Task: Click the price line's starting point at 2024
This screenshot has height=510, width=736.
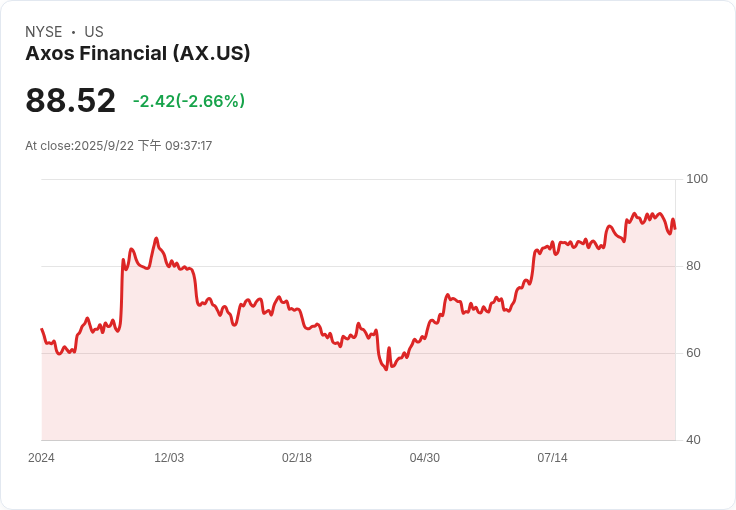Action: click(42, 329)
